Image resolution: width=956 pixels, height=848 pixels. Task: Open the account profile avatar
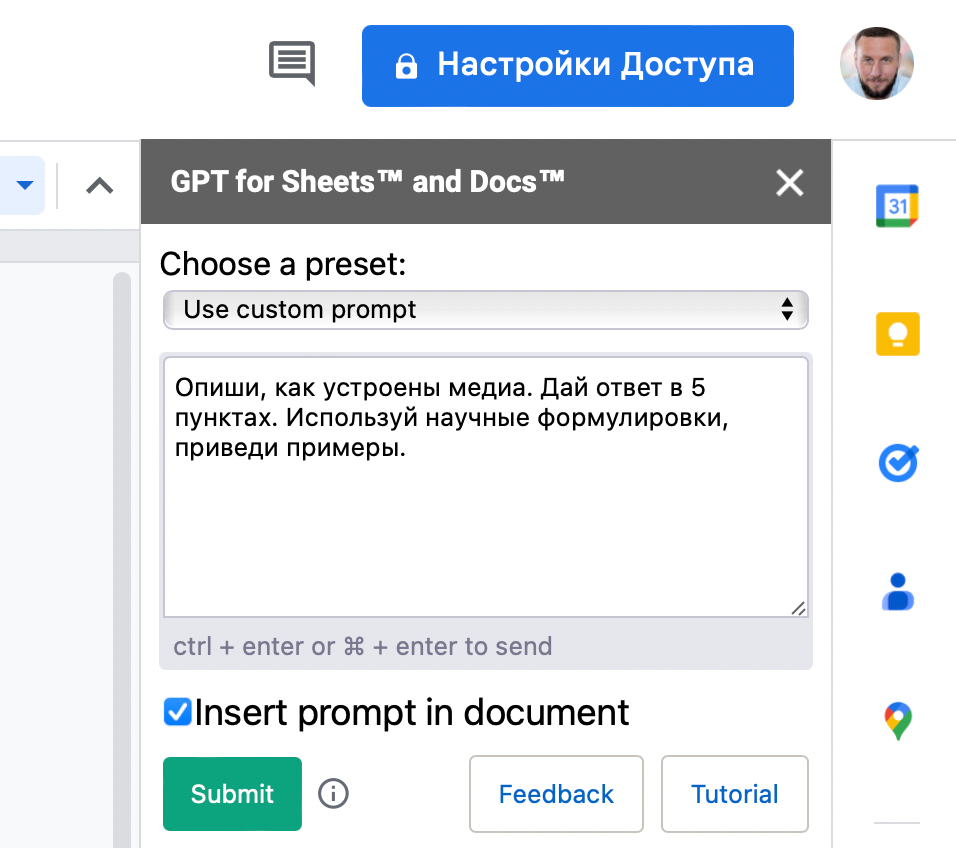pyautogui.click(x=876, y=63)
